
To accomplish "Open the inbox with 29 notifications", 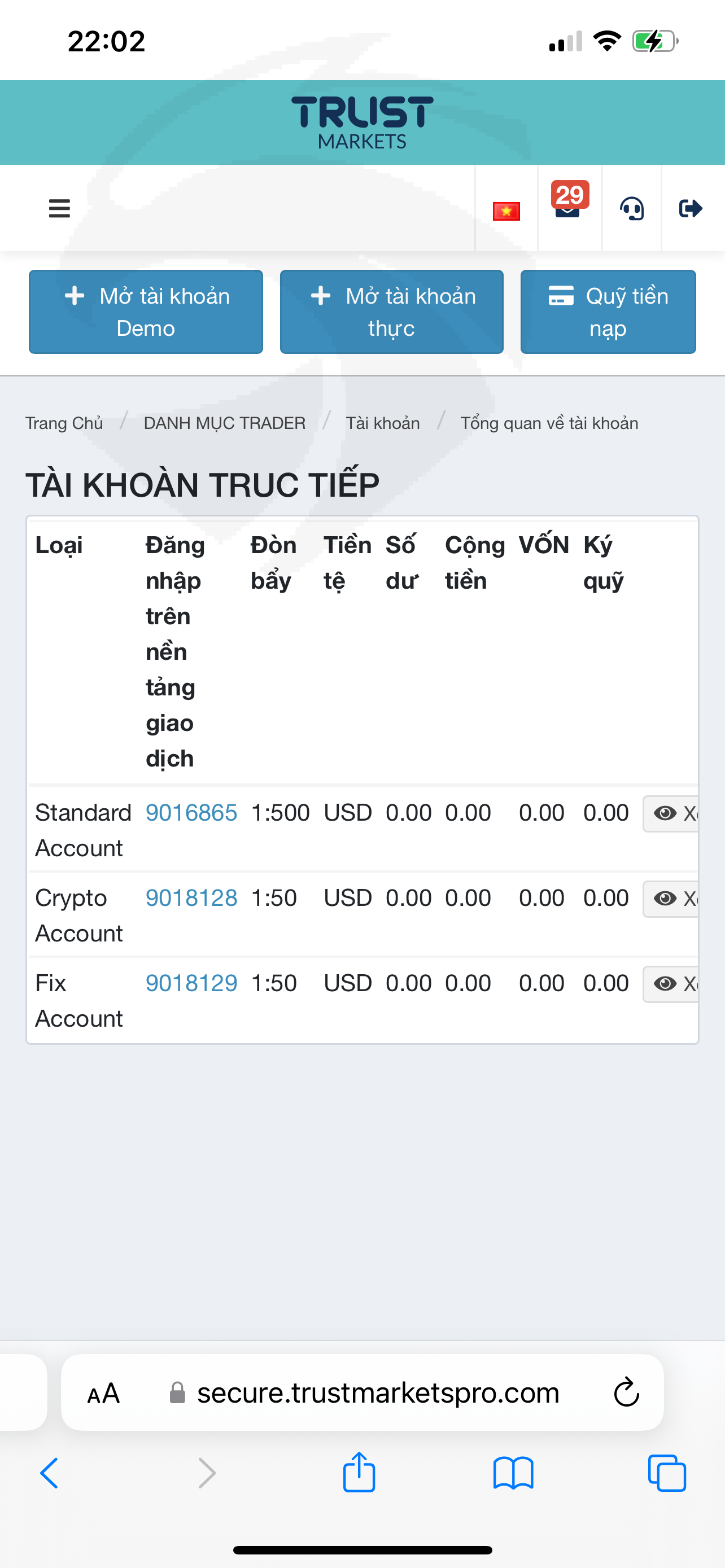I will [x=568, y=207].
